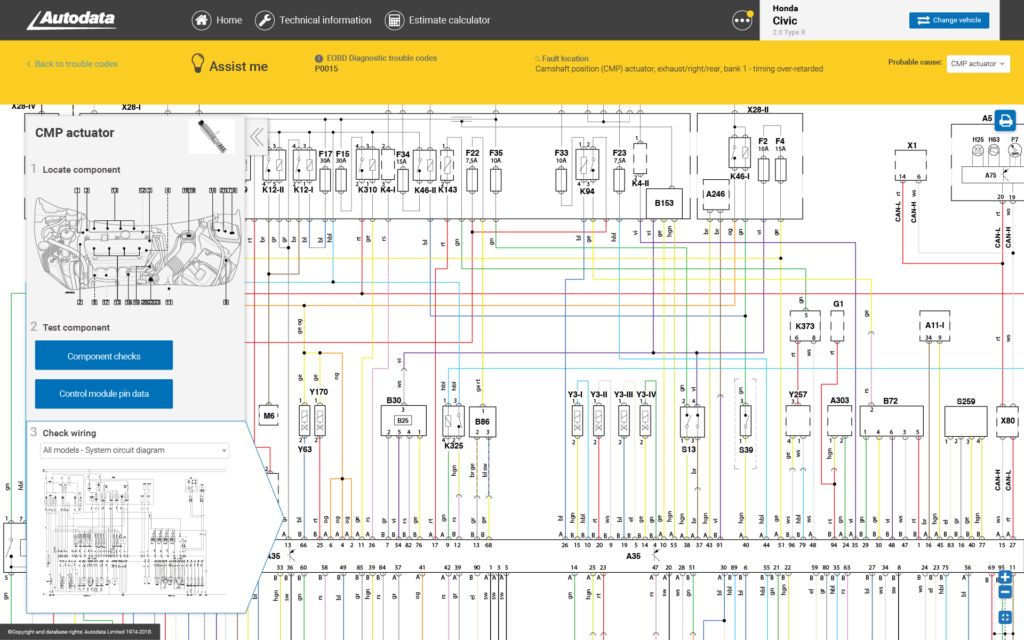Viewport: 1024px width, 640px height.
Task: Open Control module pin data
Action: 104,394
